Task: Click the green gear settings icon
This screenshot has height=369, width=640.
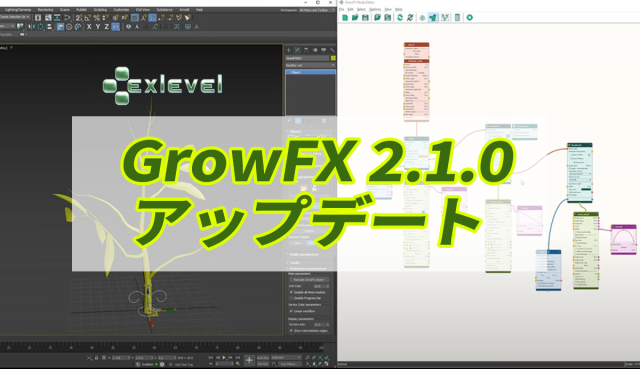Action: pyautogui.click(x=470, y=18)
